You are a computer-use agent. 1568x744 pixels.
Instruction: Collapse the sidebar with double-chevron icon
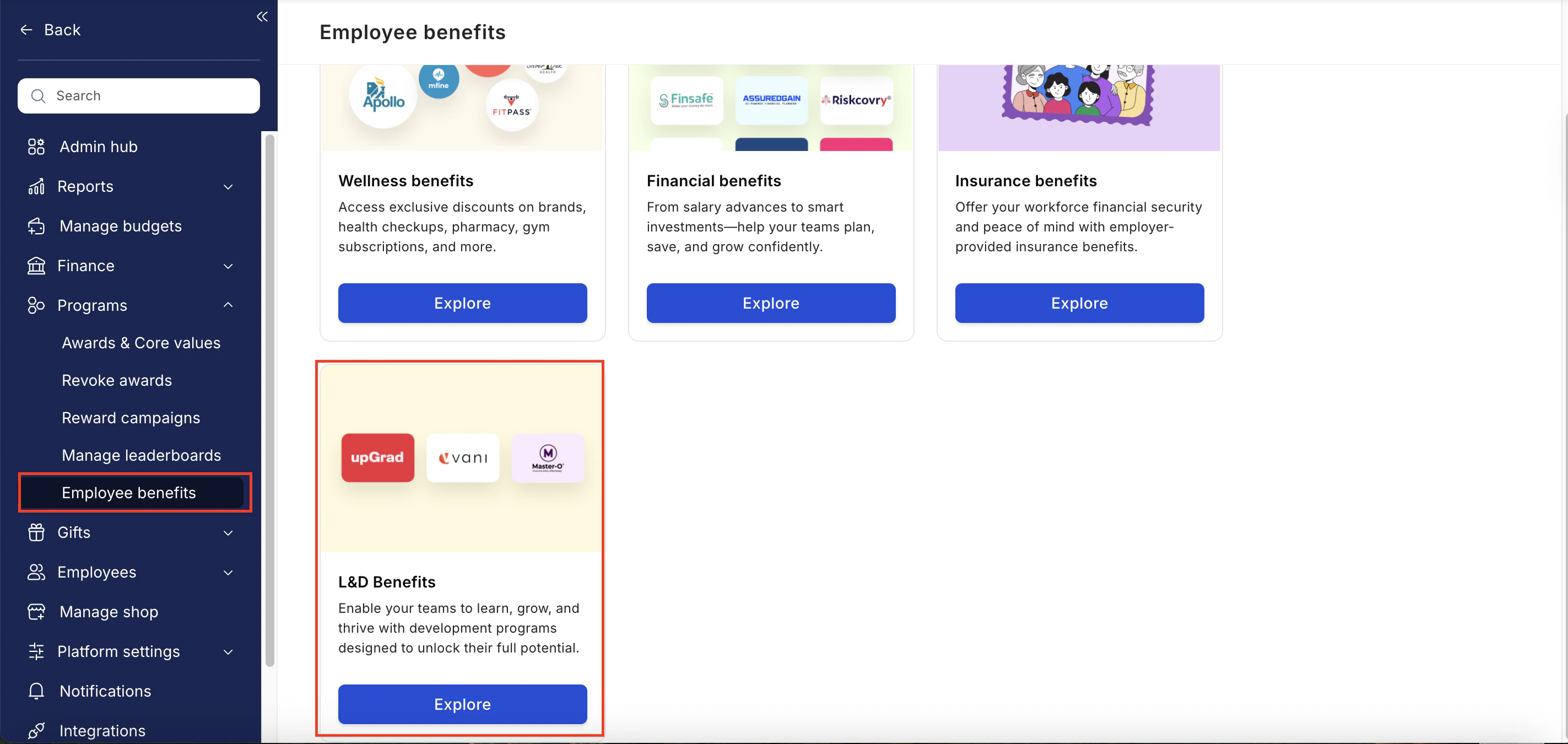[262, 17]
